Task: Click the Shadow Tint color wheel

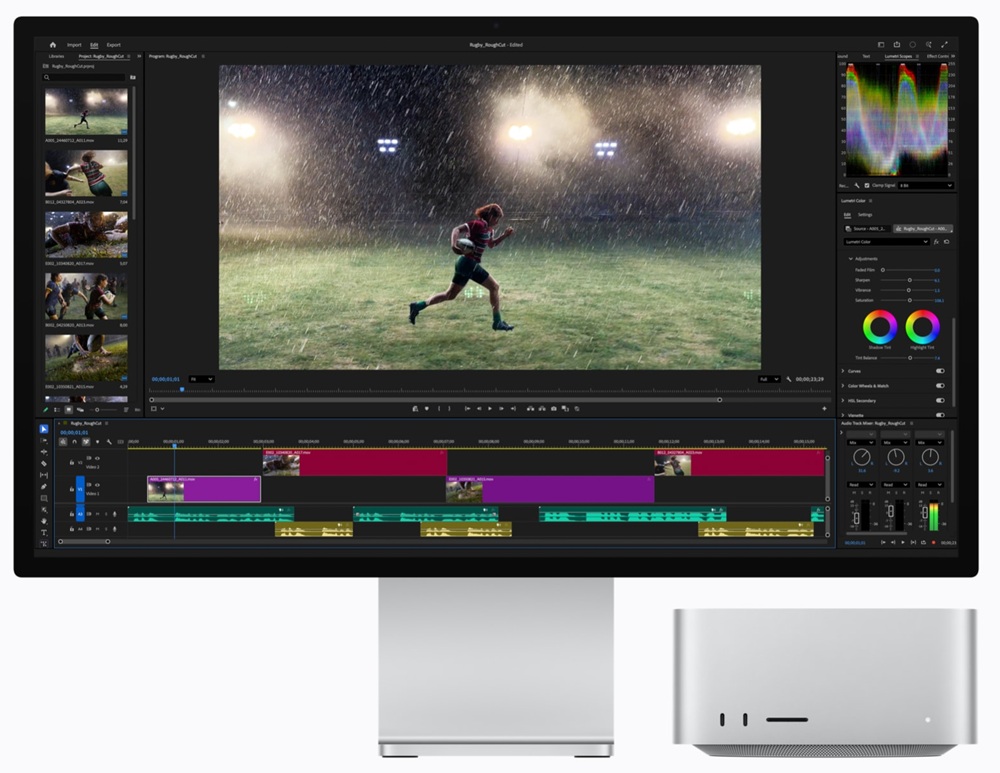Action: coord(879,327)
